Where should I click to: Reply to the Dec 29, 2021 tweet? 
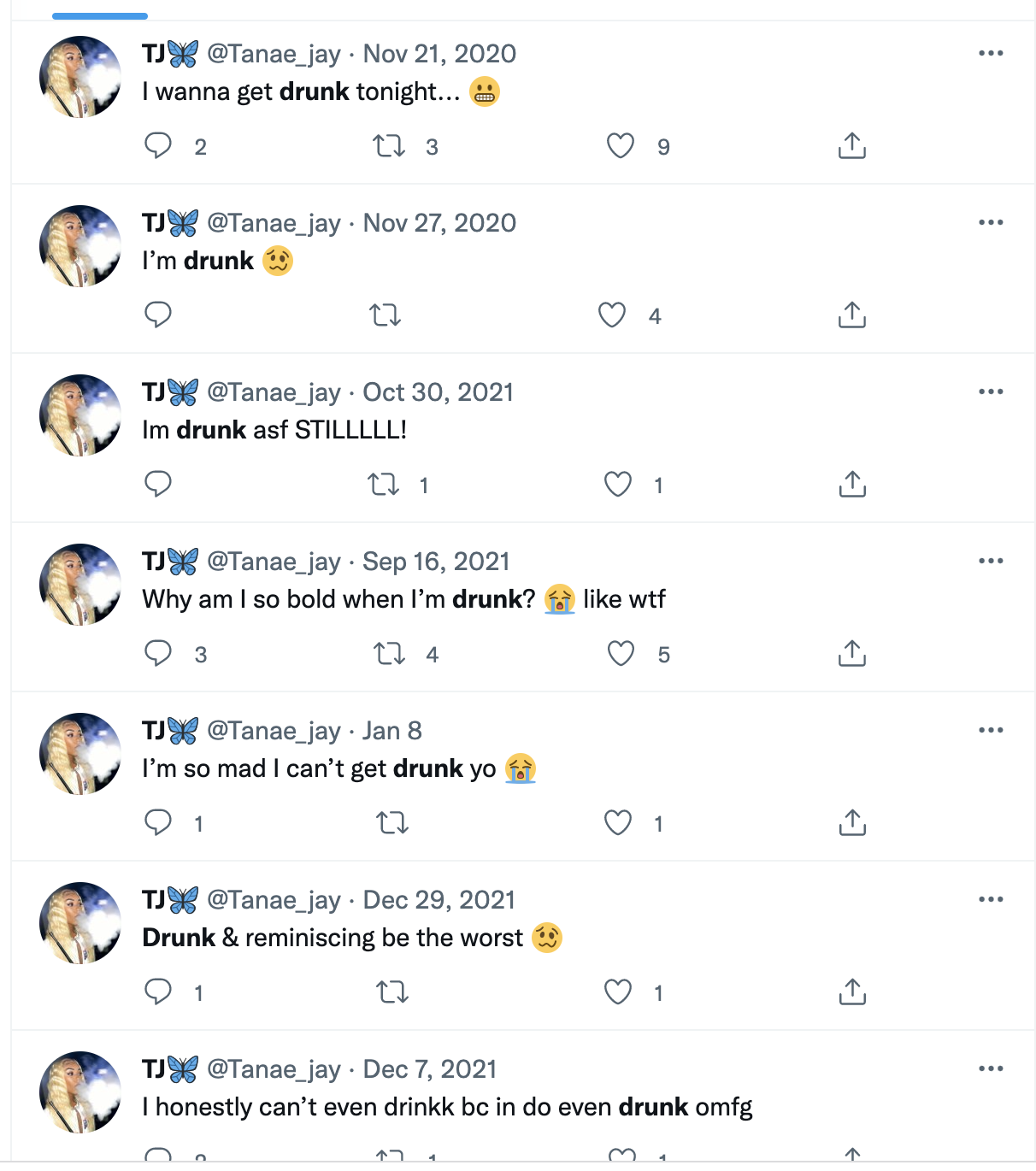click(158, 992)
